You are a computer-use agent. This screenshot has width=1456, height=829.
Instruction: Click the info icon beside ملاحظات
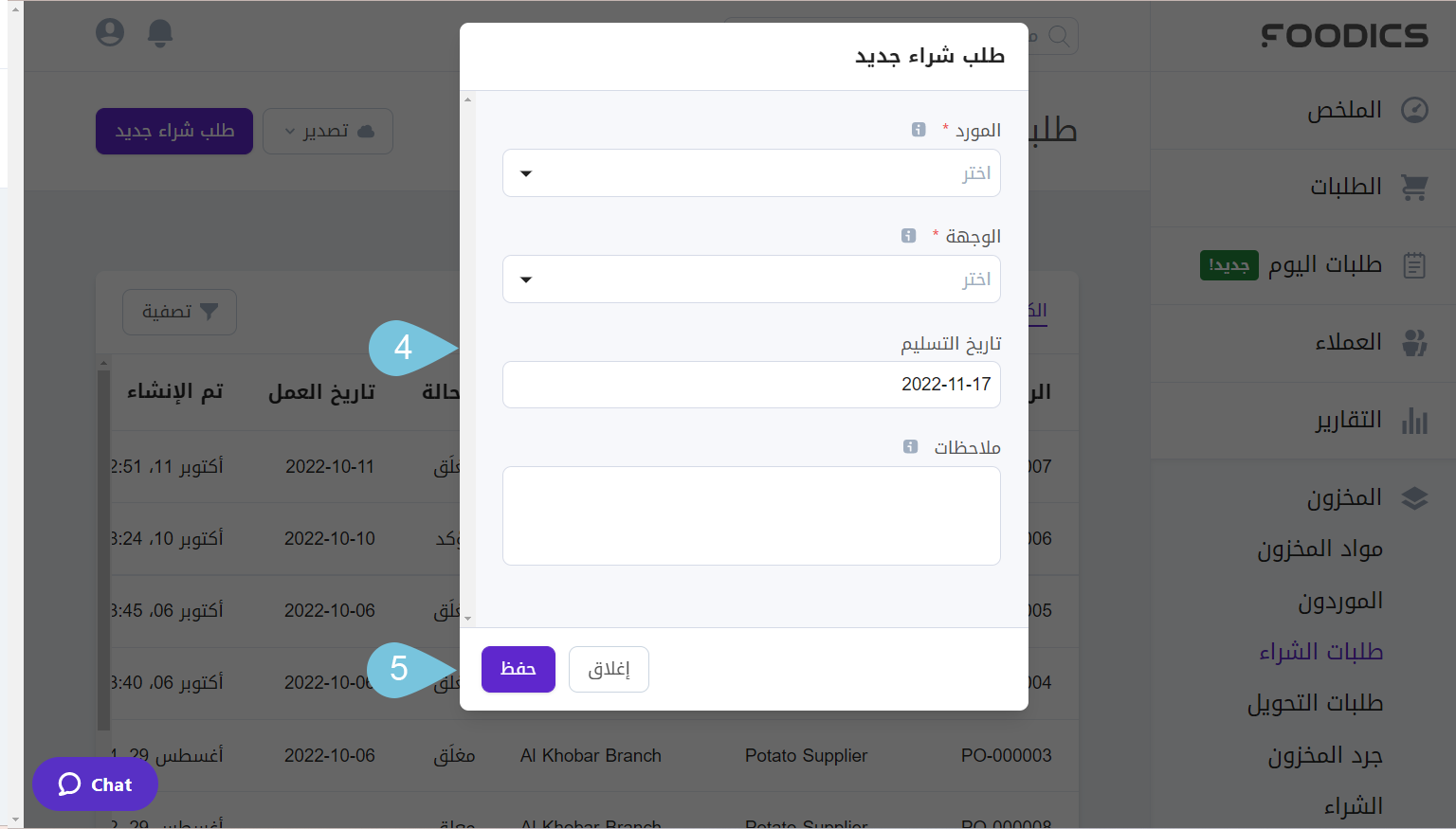pos(910,446)
